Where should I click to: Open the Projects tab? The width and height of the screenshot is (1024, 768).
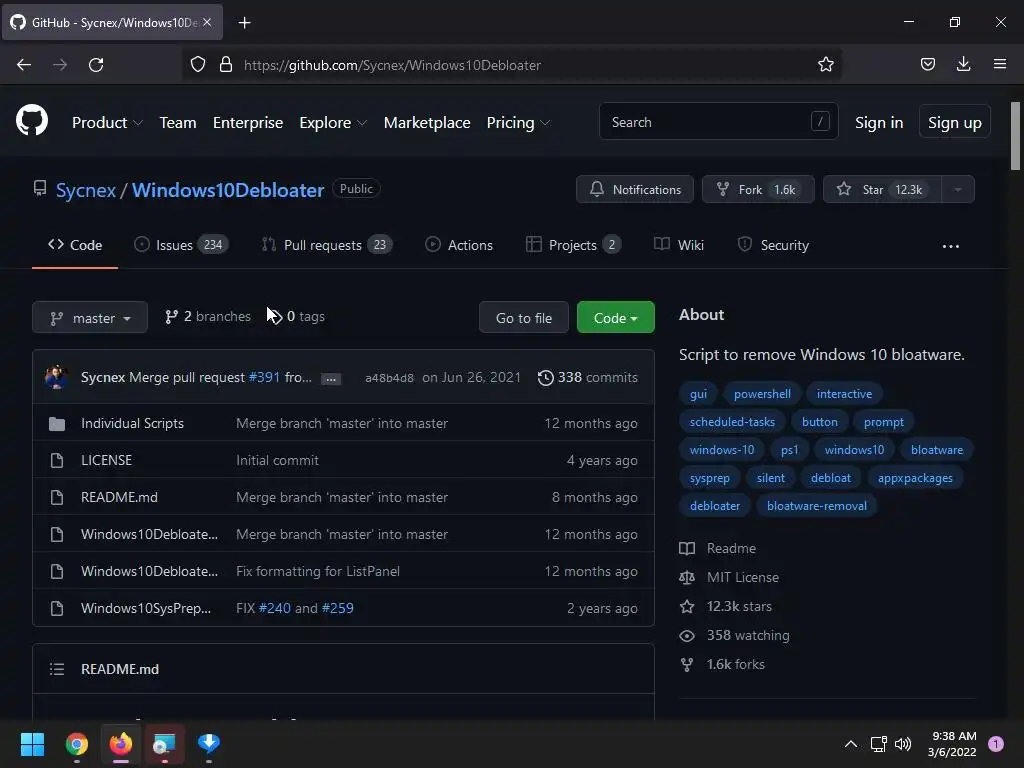pos(573,245)
